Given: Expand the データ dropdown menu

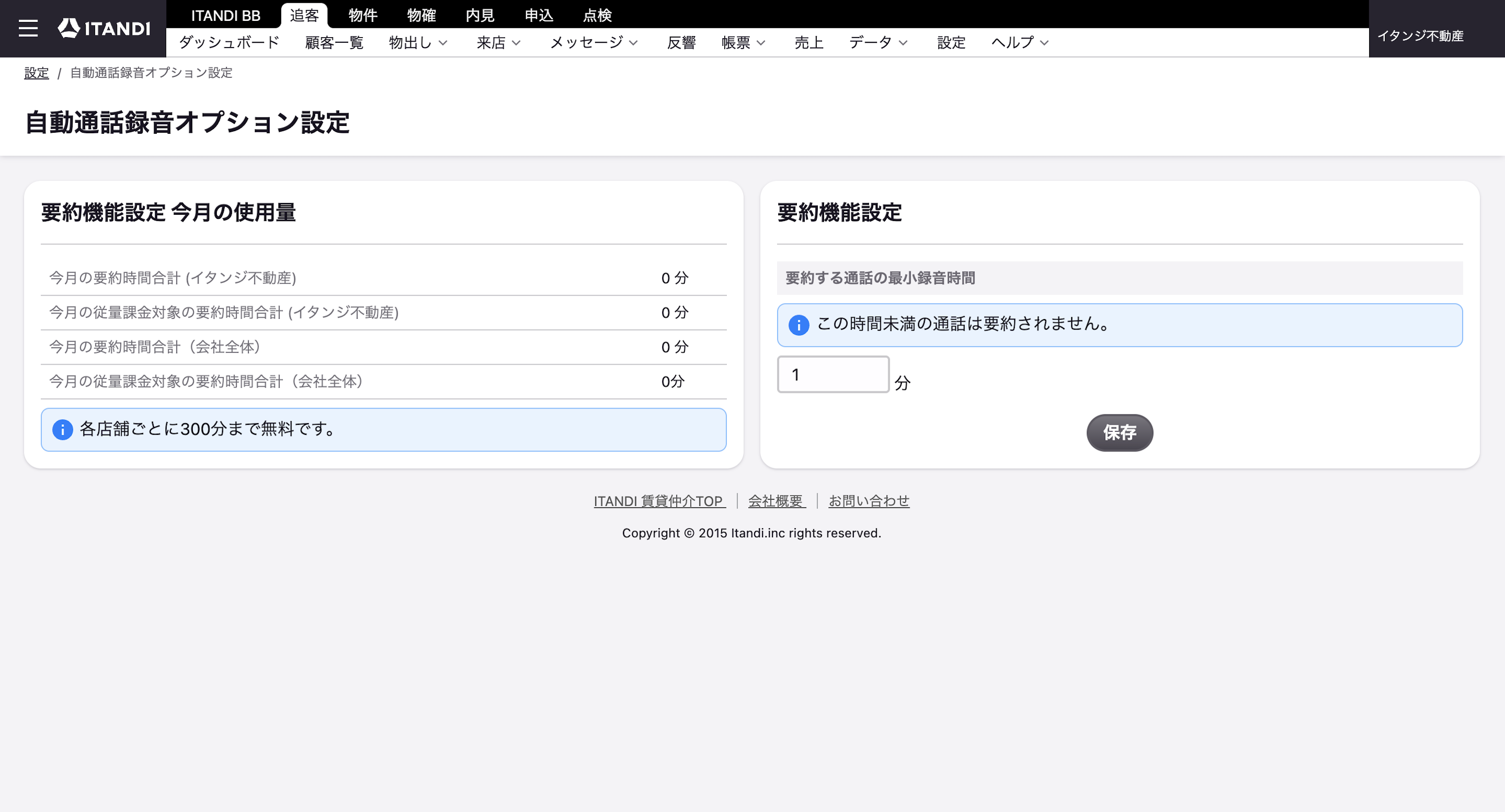Looking at the screenshot, I should 878,43.
